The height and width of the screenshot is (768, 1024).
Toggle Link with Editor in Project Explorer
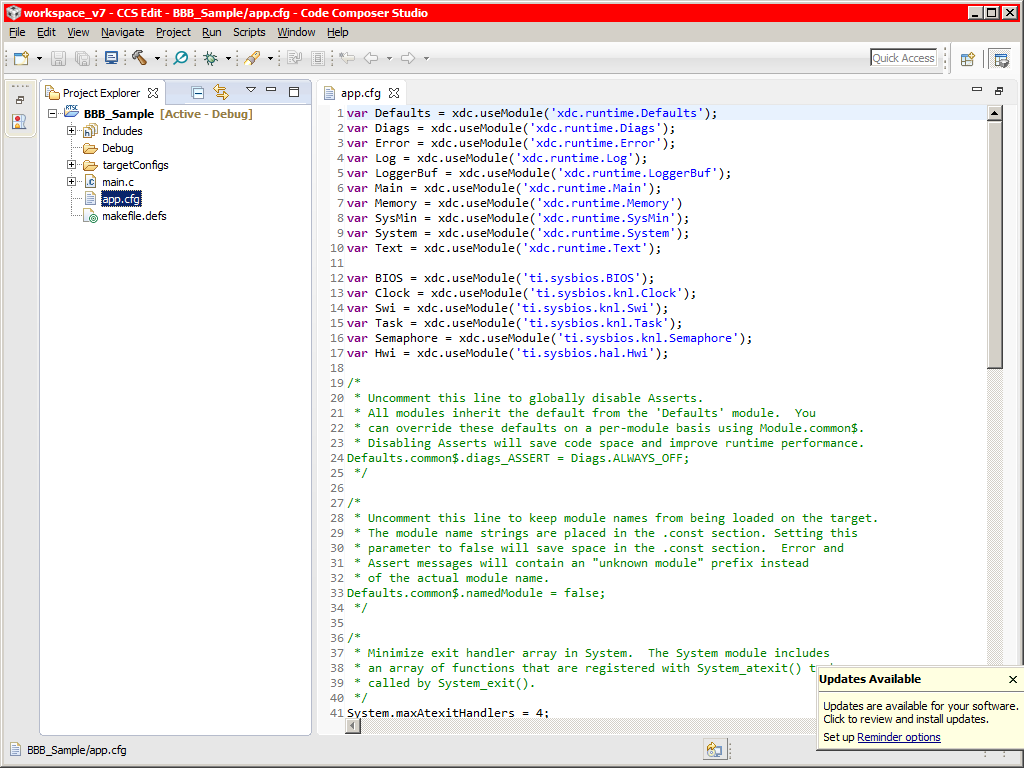click(221, 93)
